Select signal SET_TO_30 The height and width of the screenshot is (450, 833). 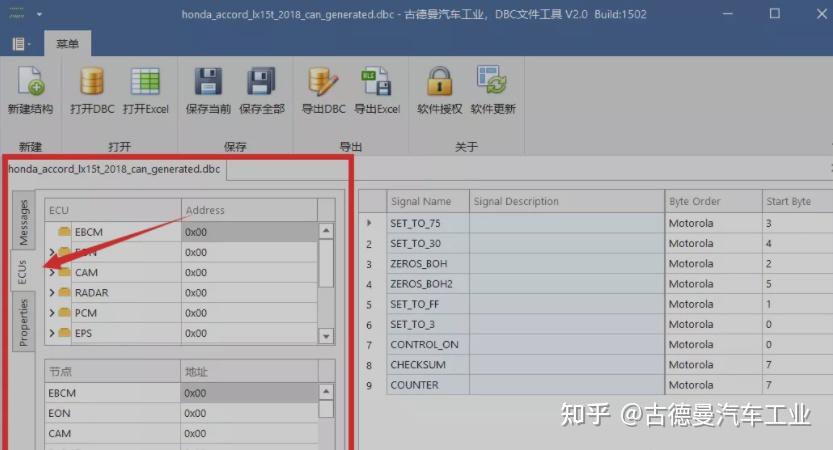click(x=415, y=244)
